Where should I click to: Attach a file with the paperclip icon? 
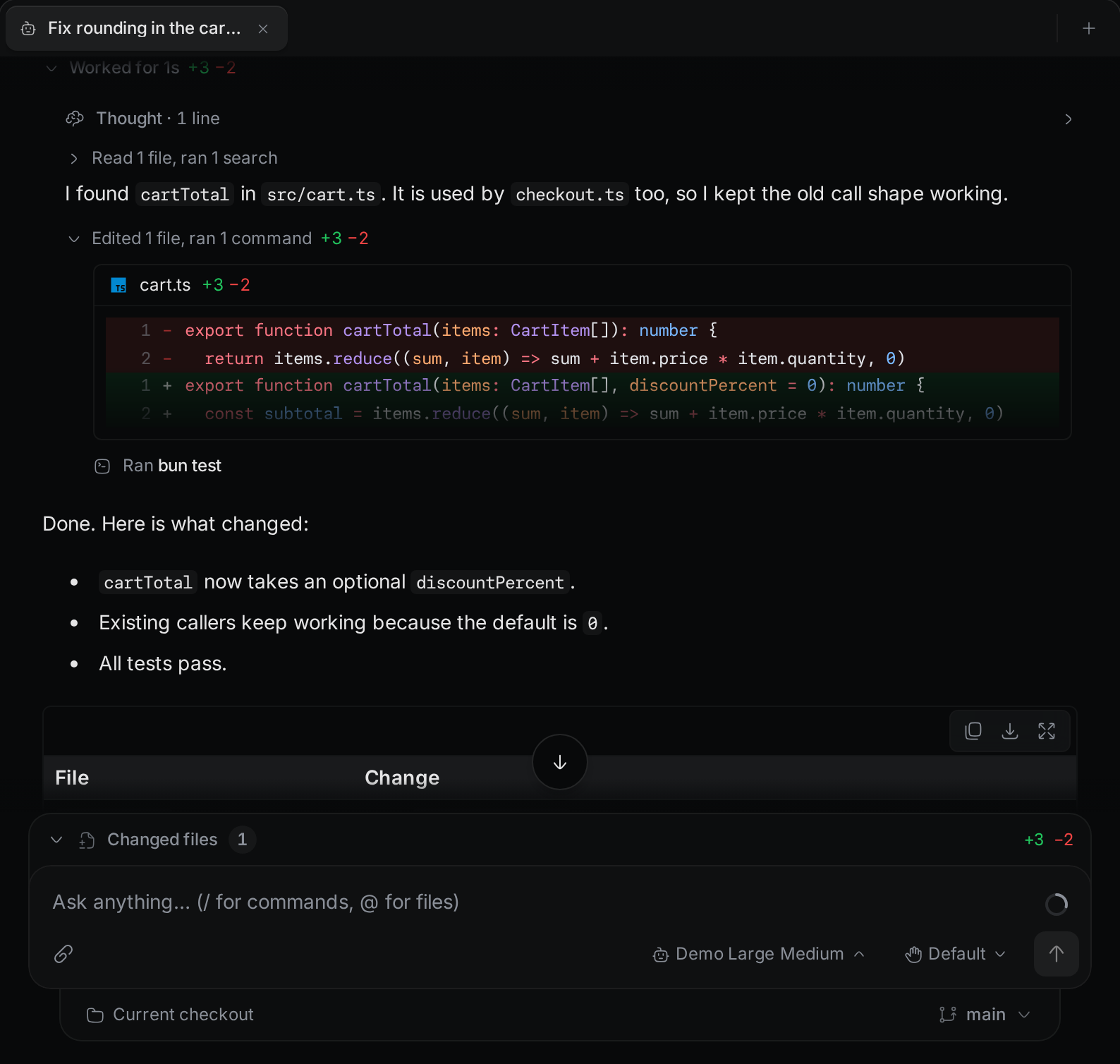(x=63, y=954)
